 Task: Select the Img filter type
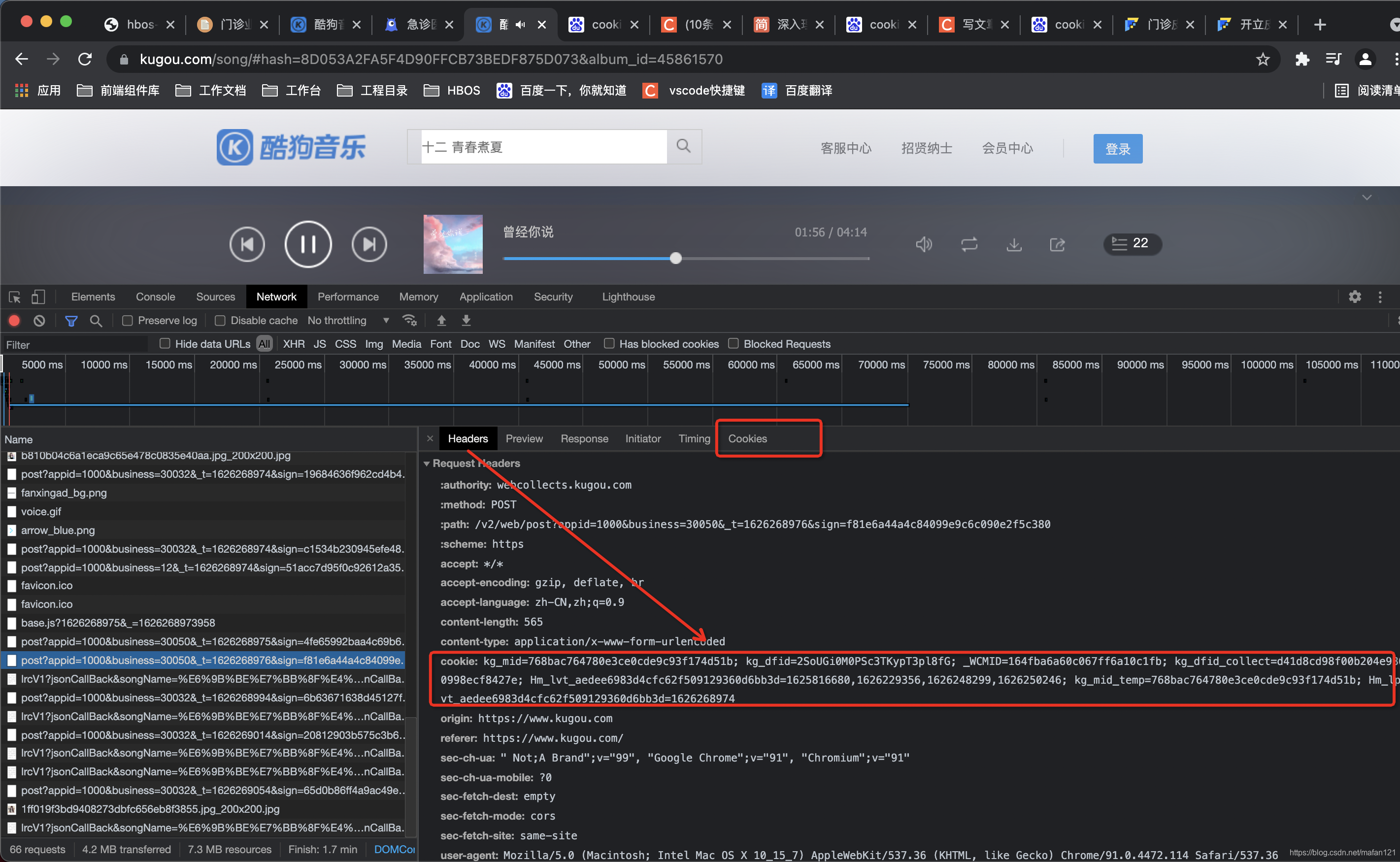[x=374, y=344]
